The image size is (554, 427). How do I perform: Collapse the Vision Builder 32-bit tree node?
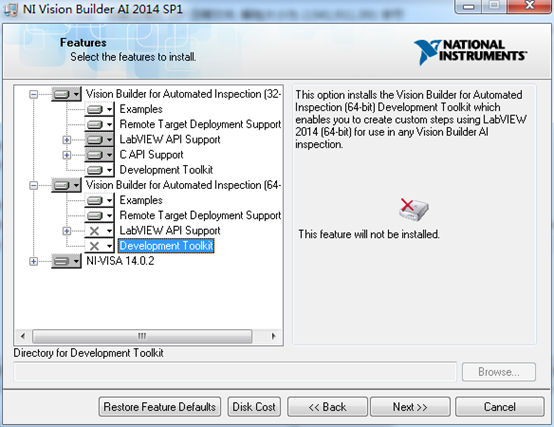[x=34, y=94]
